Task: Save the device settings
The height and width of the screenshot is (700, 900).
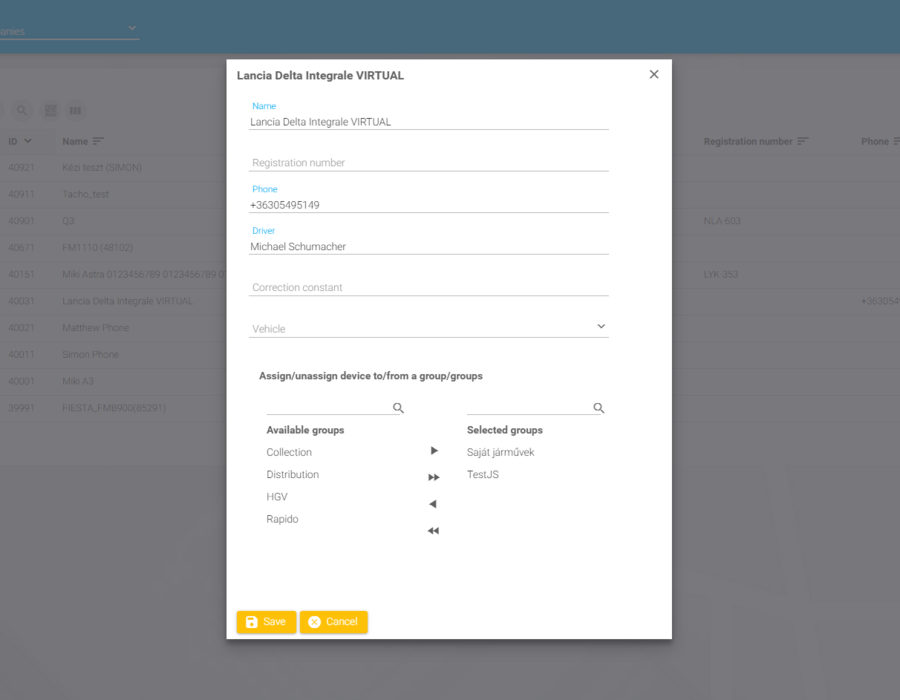Action: pos(266,622)
